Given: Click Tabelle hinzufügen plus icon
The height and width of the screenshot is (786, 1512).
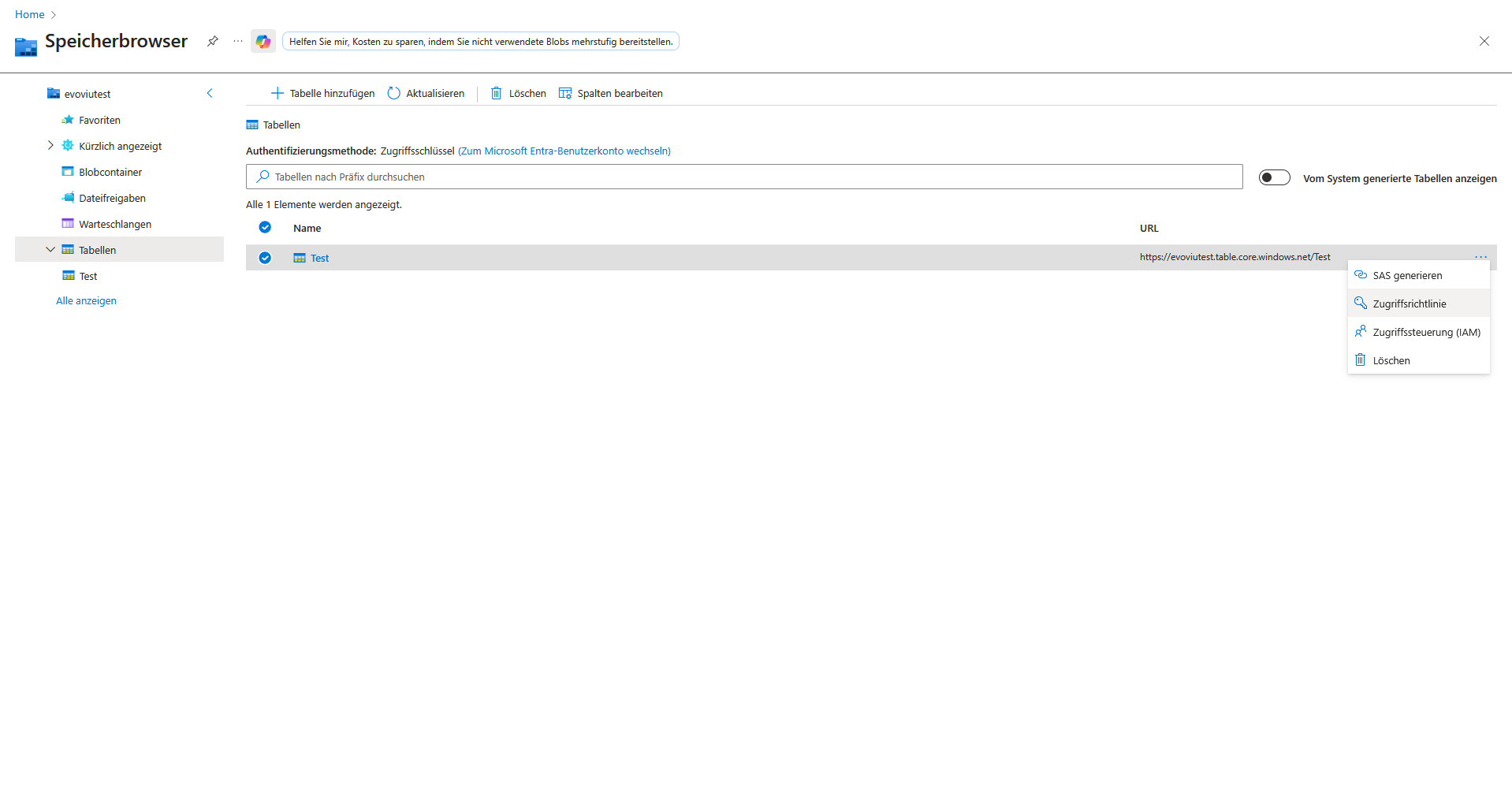Looking at the screenshot, I should coord(277,93).
